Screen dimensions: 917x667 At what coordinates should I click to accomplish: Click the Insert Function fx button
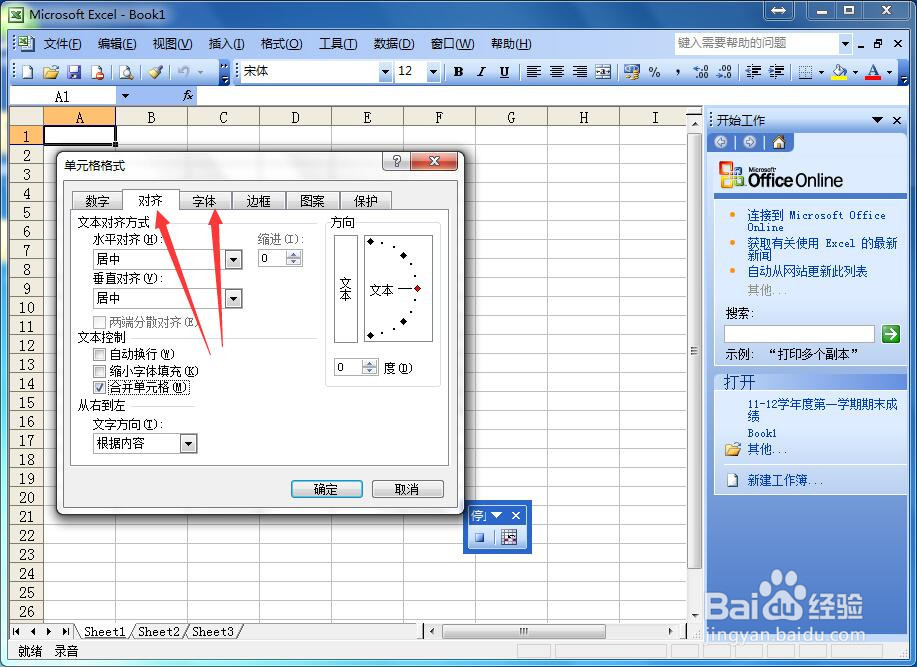(x=188, y=95)
